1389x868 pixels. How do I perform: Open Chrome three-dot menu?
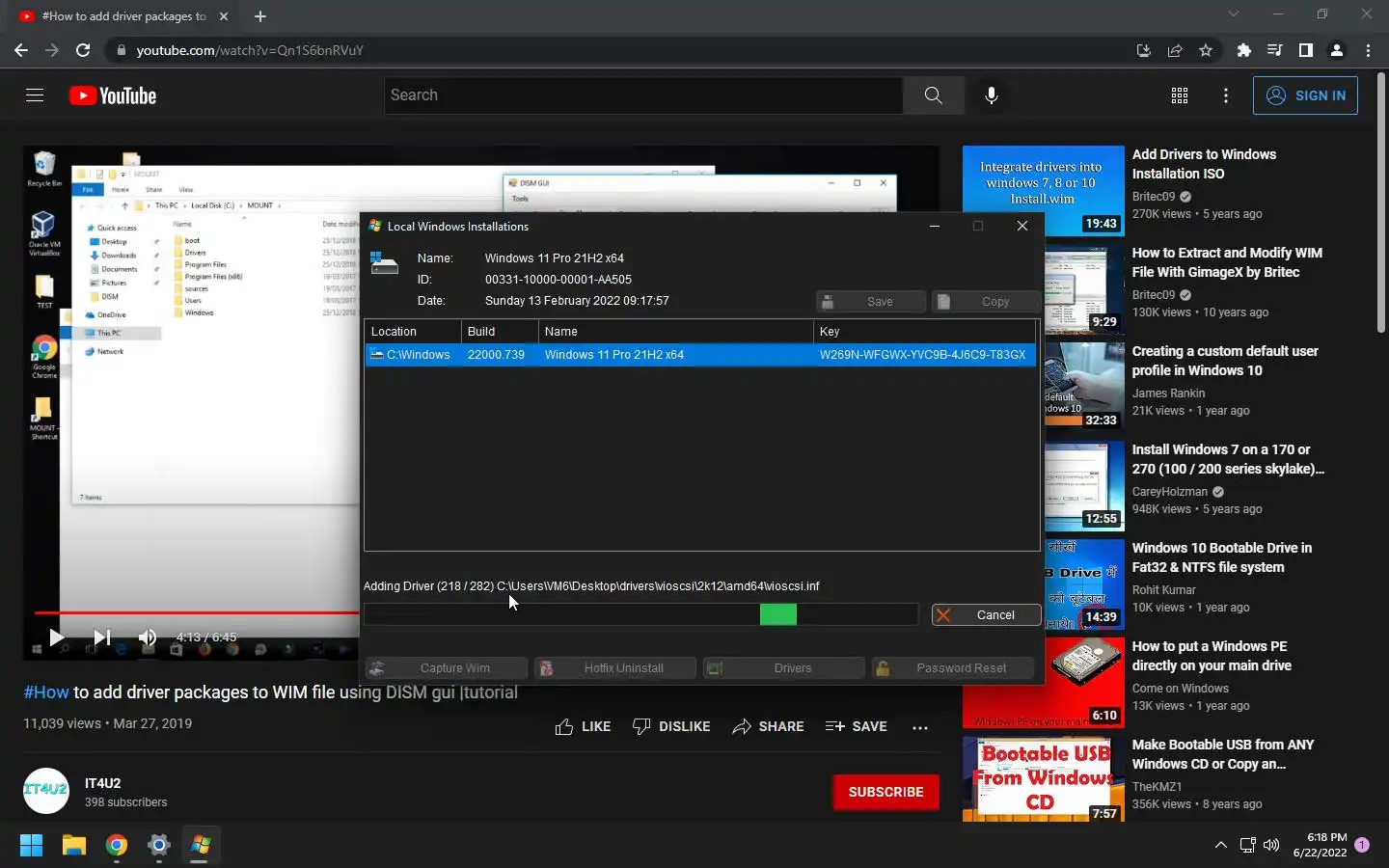(1368, 50)
